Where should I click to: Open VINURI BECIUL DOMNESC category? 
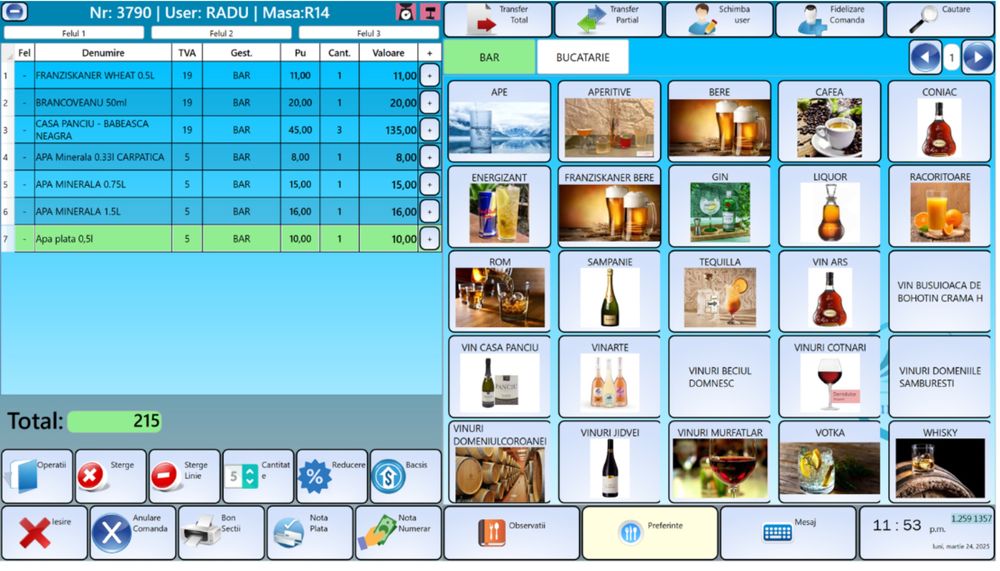(x=719, y=377)
